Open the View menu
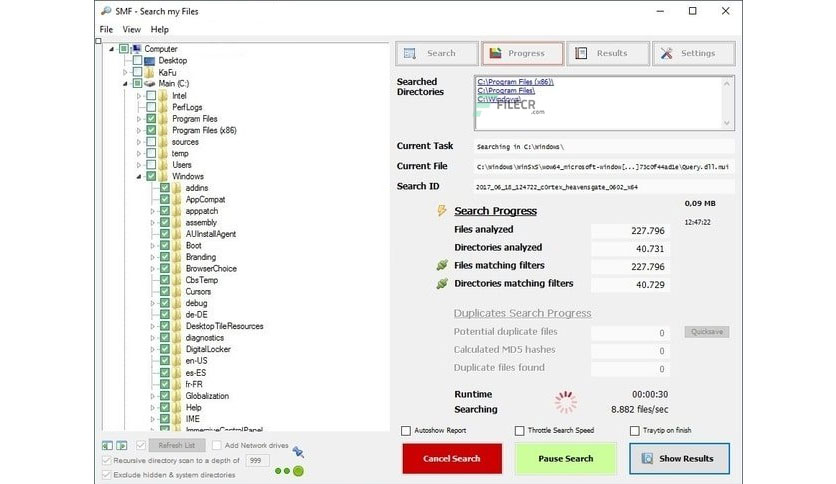This screenshot has height=484, width=836. pos(131,29)
